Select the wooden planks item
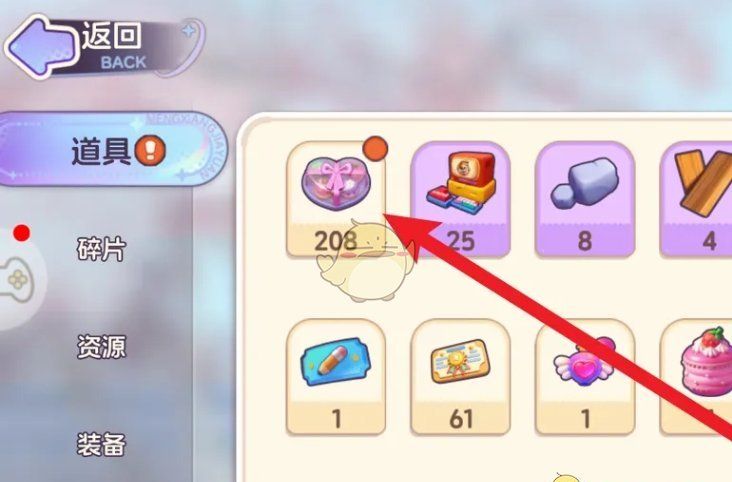The width and height of the screenshot is (732, 482). (698, 199)
